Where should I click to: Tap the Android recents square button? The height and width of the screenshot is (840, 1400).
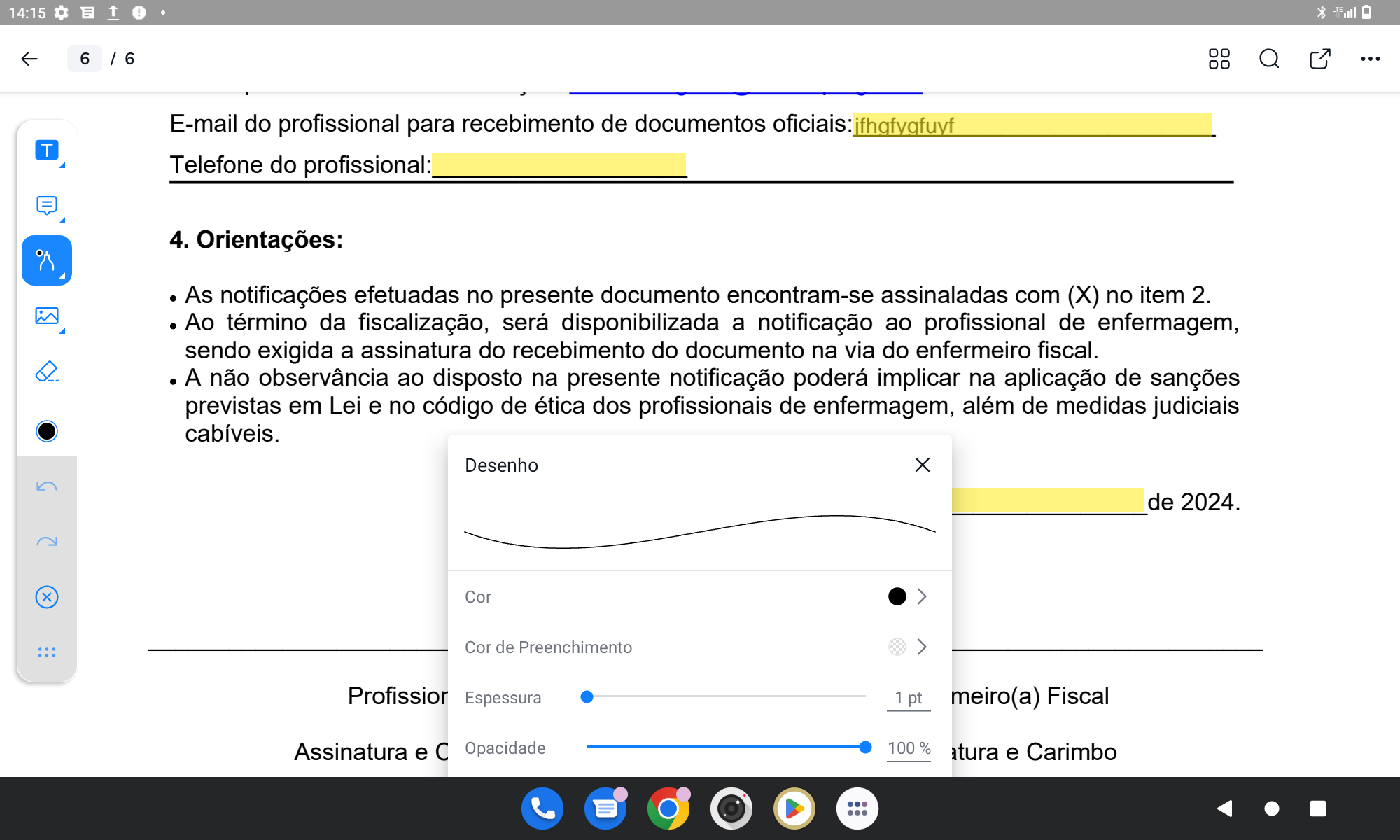pyautogui.click(x=1318, y=808)
